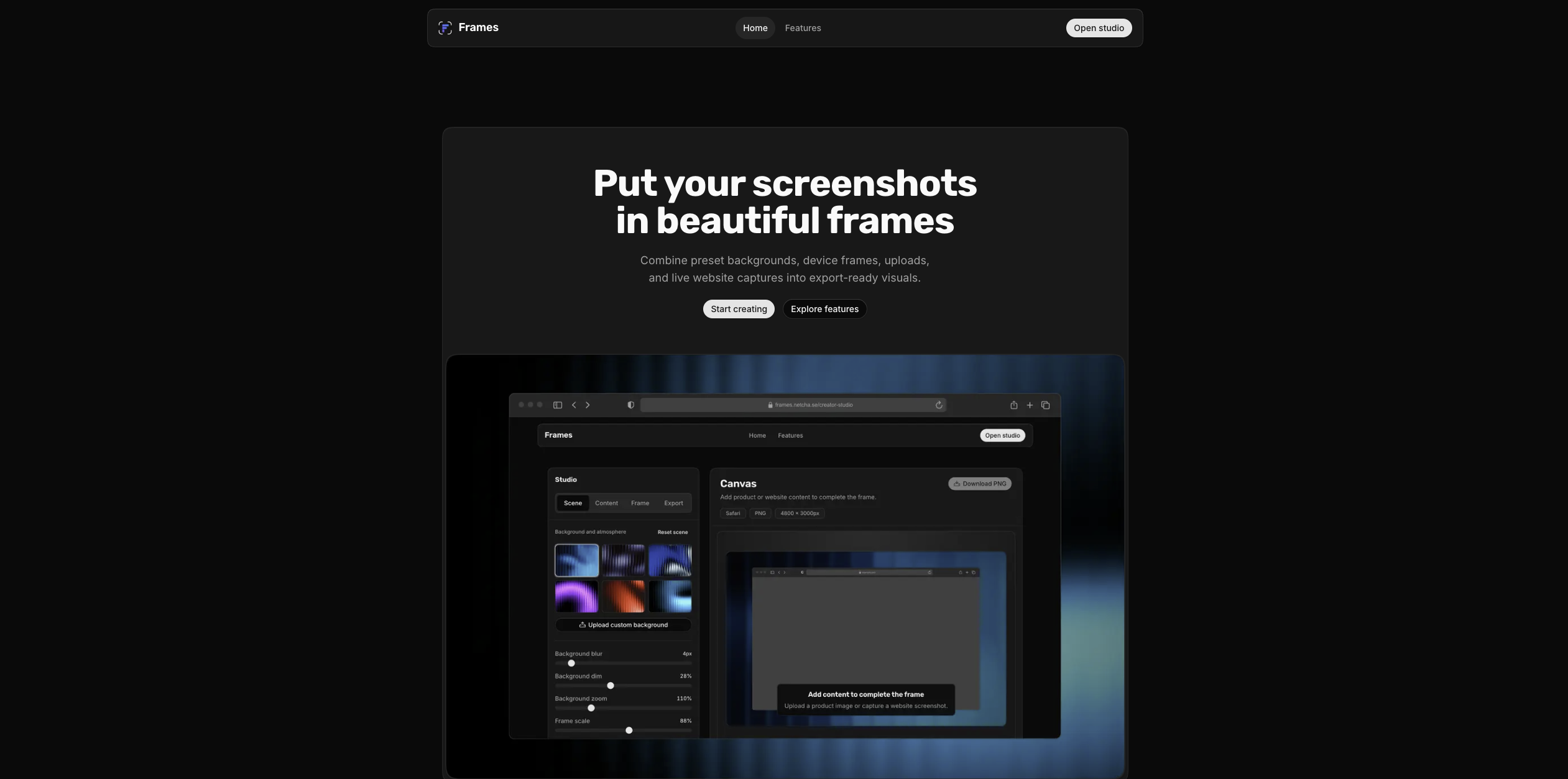The width and height of the screenshot is (1568, 779).
Task: Click the Frames wordmark in mockup navbar
Action: click(558, 435)
